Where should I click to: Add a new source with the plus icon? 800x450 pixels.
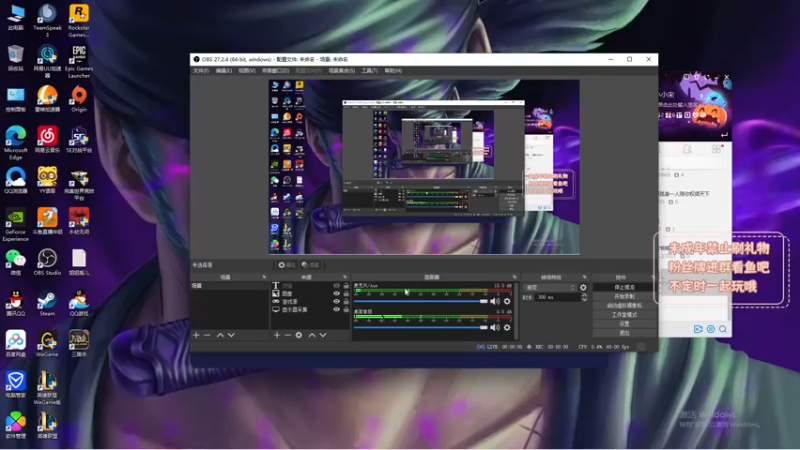click(x=277, y=335)
